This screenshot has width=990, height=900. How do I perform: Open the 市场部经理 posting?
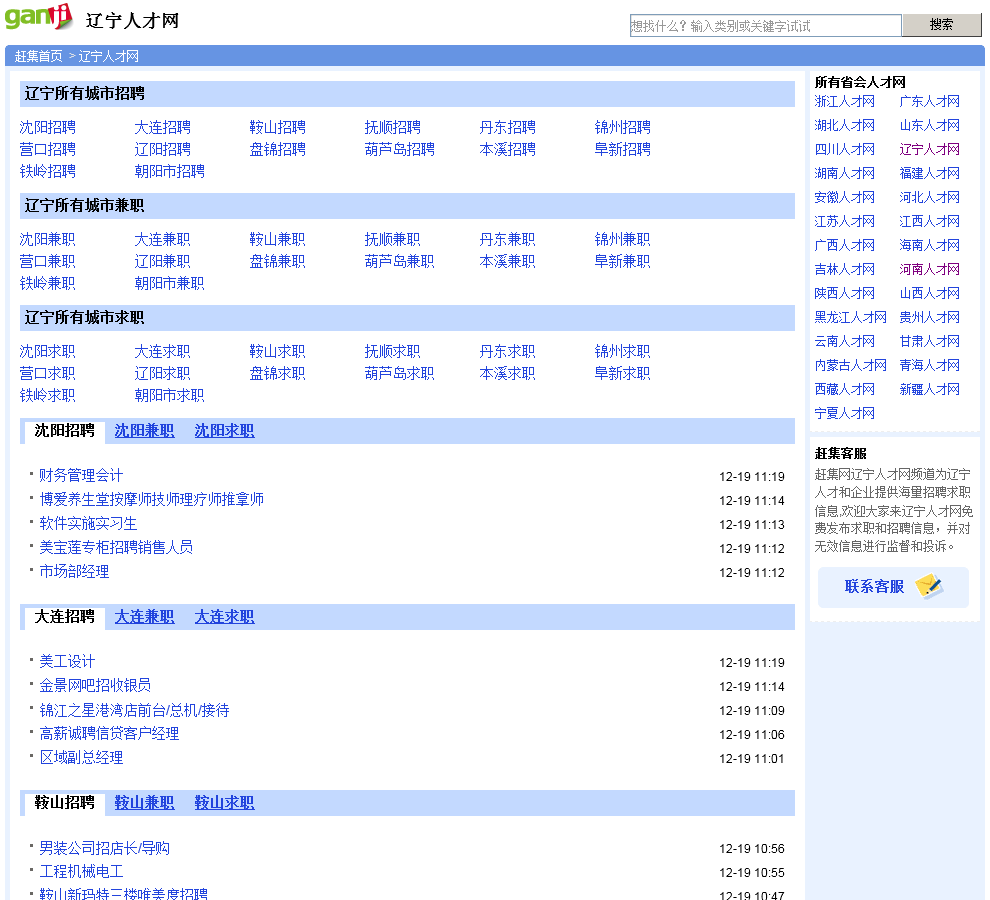[x=74, y=572]
